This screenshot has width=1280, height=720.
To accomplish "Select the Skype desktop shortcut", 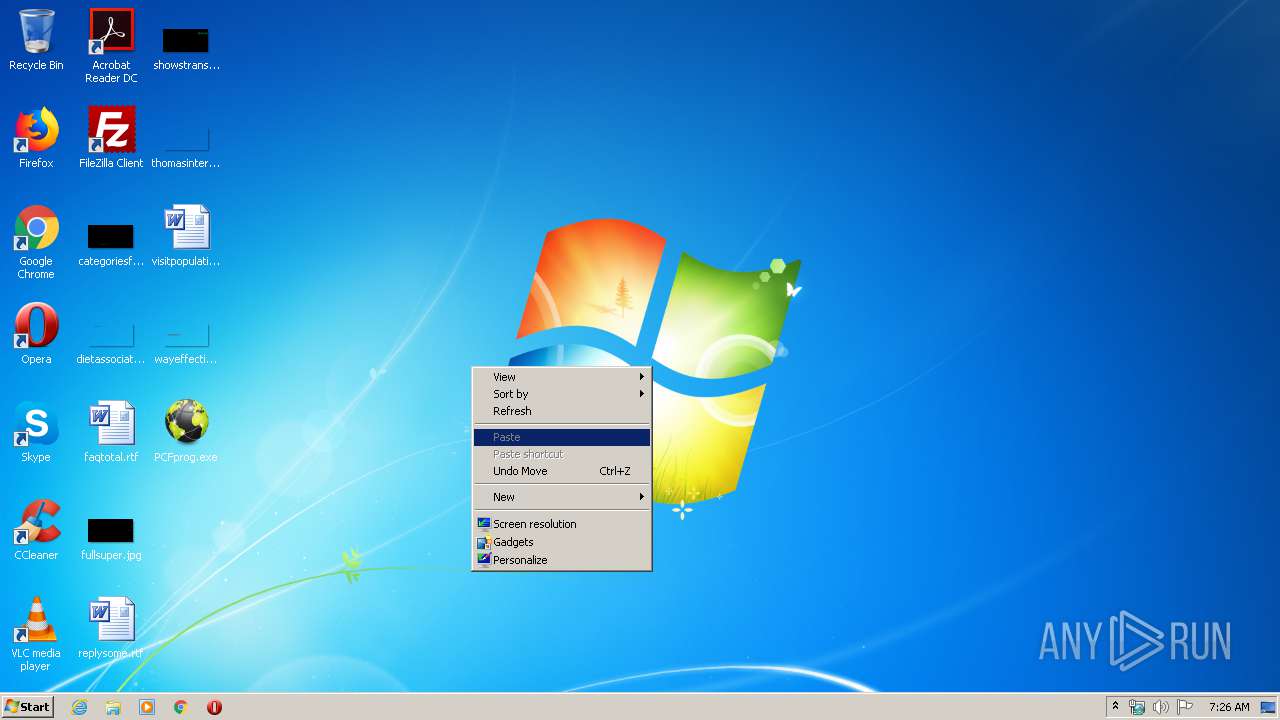I will [36, 432].
